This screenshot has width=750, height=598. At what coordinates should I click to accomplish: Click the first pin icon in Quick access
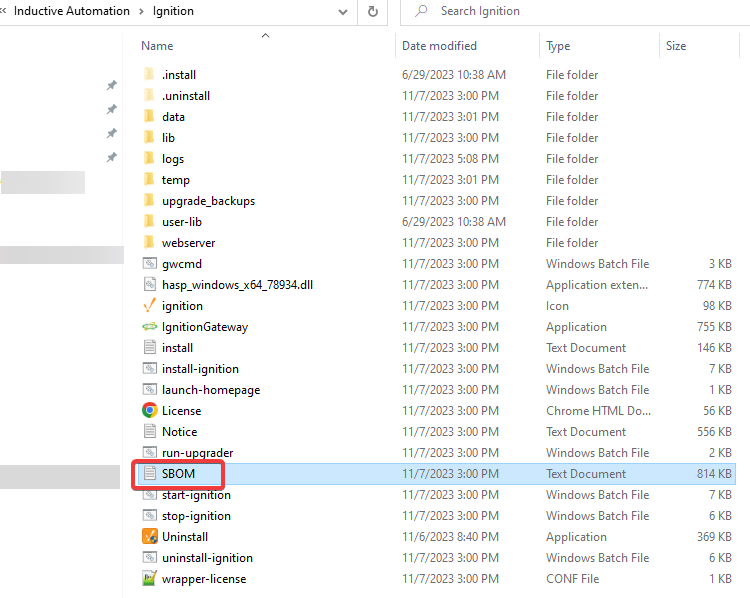pos(111,85)
